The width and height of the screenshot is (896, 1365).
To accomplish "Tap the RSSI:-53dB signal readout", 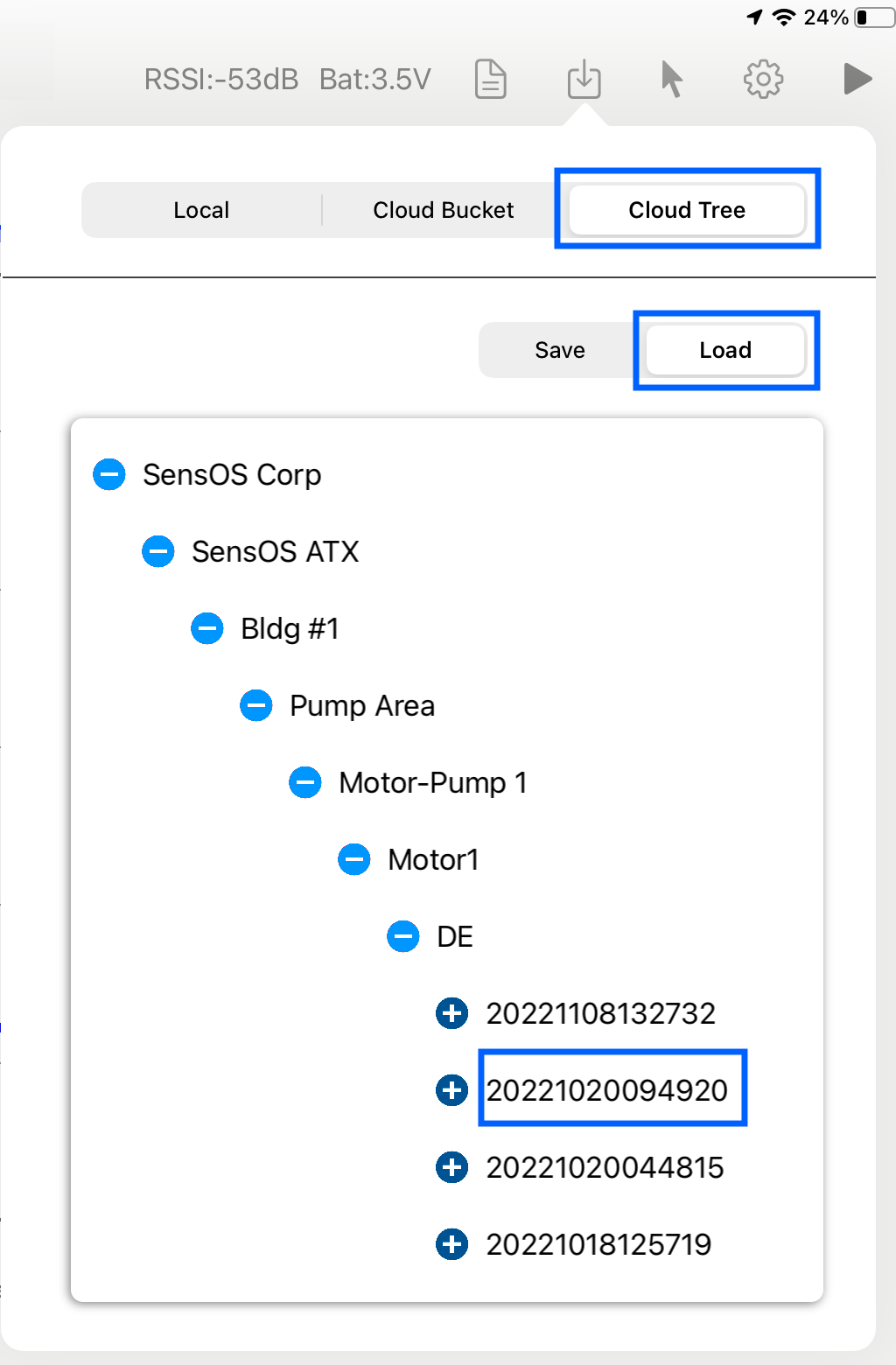I will 221,80.
